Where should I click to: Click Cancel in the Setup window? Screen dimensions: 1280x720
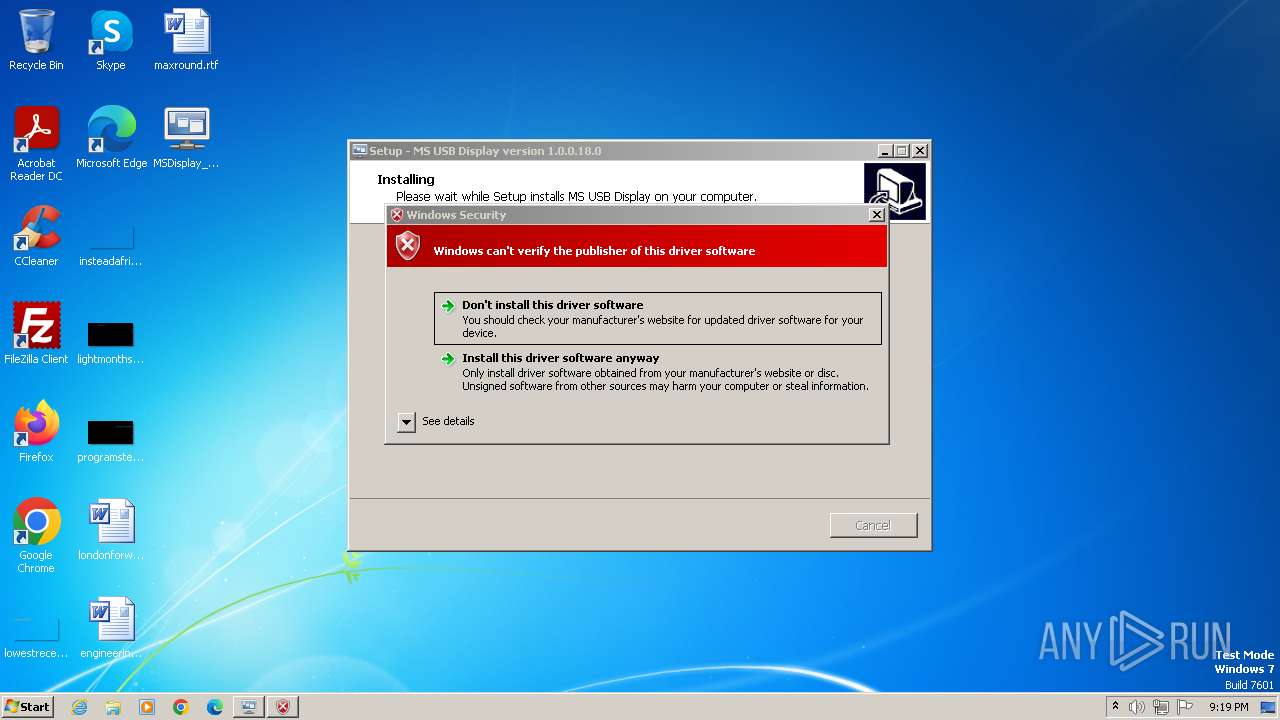pos(873,525)
